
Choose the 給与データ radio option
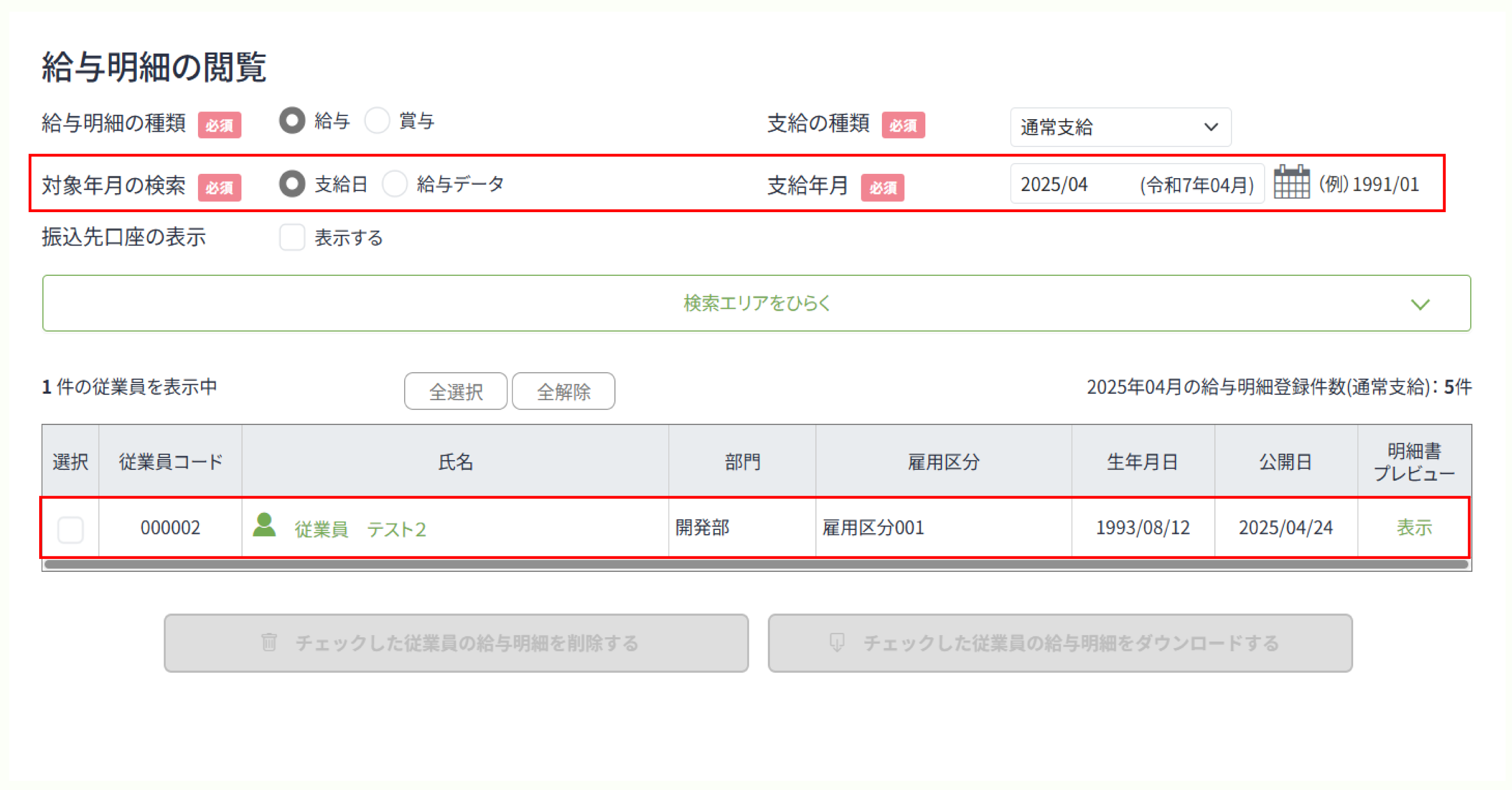click(x=394, y=184)
